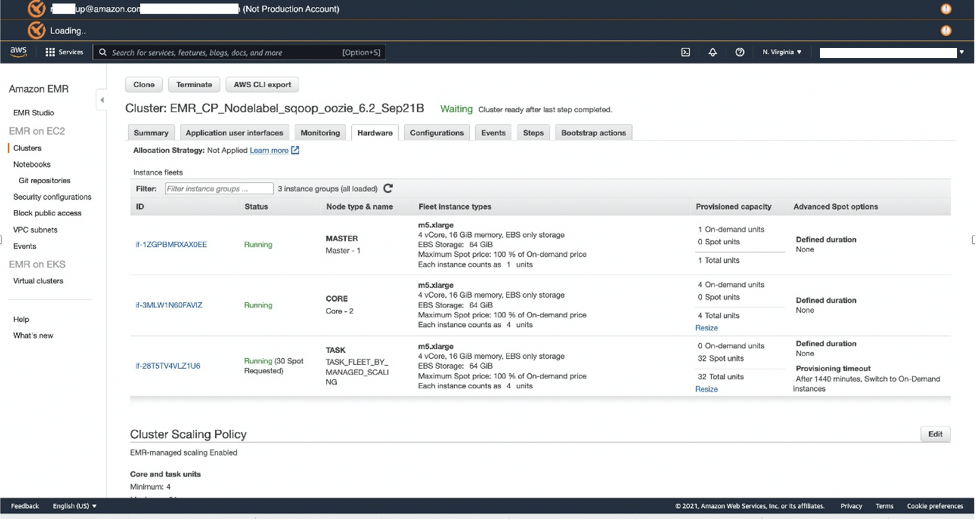Open the N. Virginia region dropdown
Screen dimensions: 977x520
coord(782,52)
